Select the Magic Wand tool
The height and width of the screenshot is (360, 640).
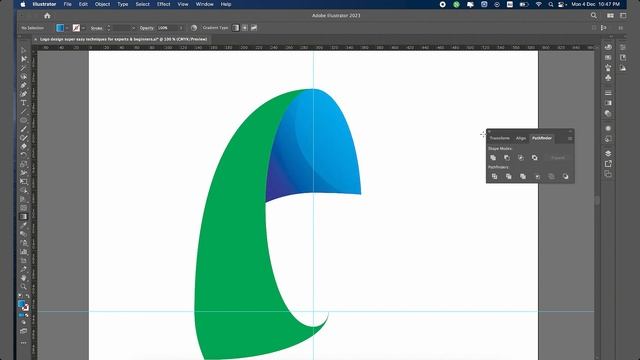point(23,68)
